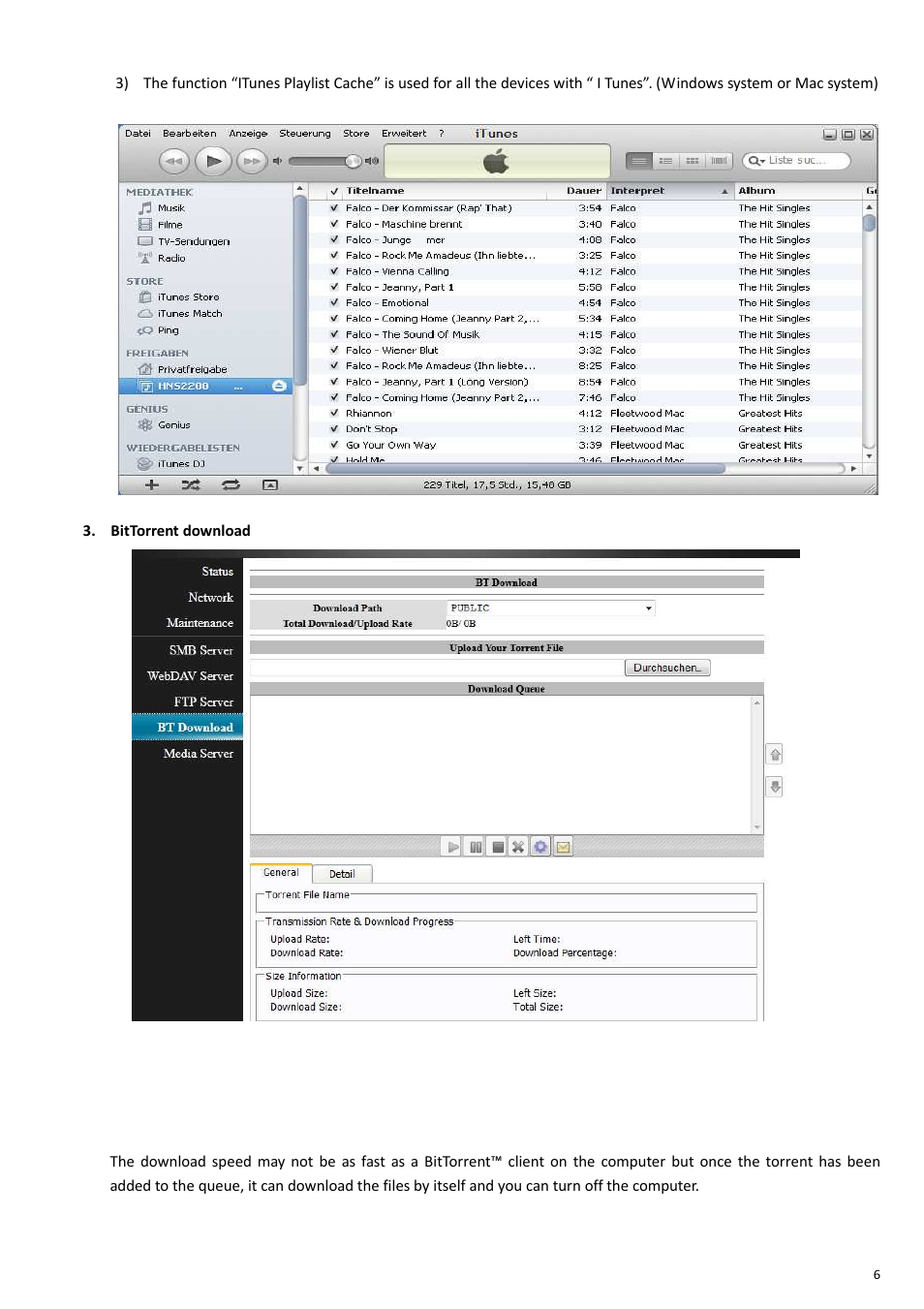Open BT Download settings with gear icon
Screen dimensions: 924x1309
click(540, 846)
